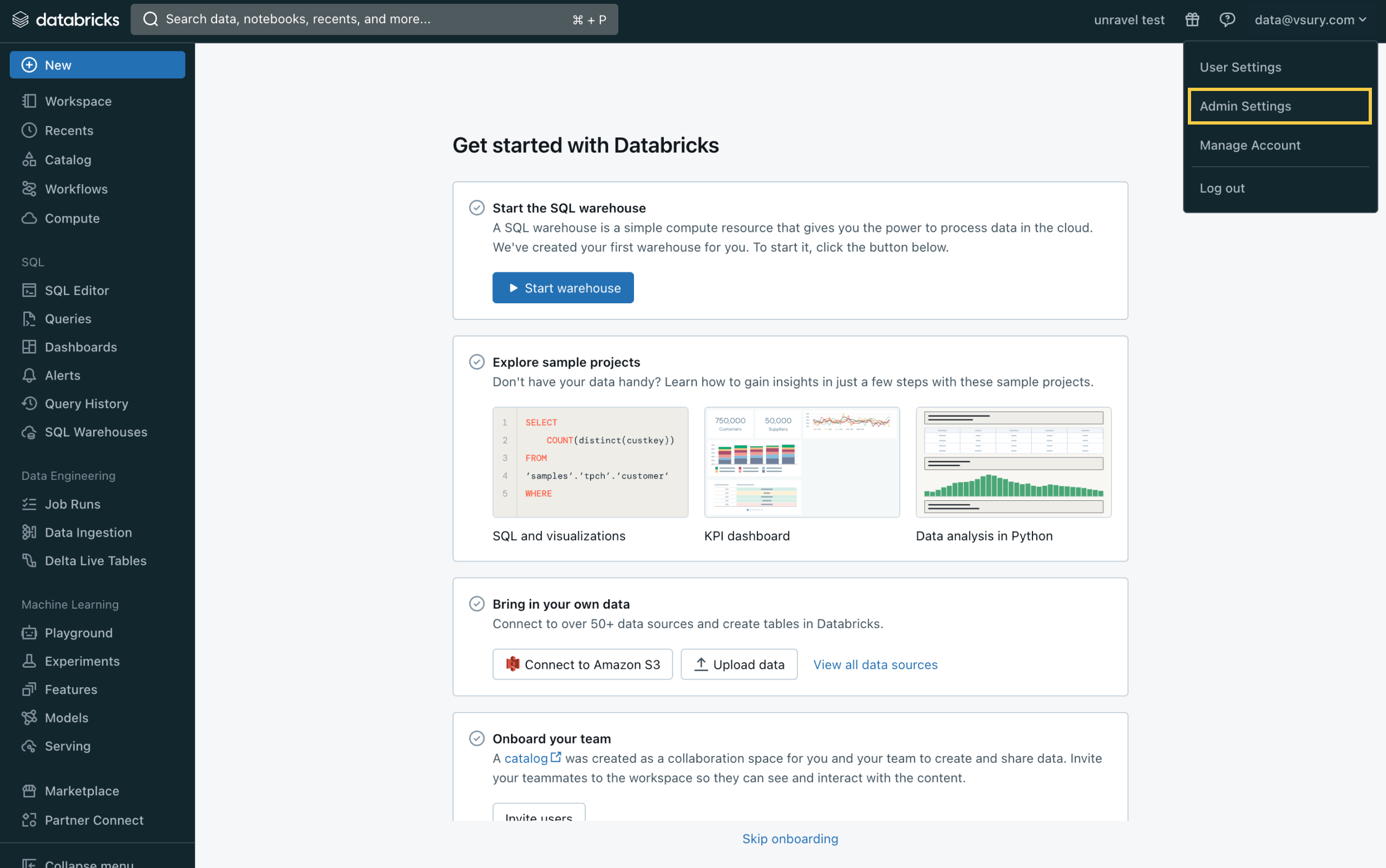Open the View all data sources link
Image resolution: width=1386 pixels, height=868 pixels.
875,664
